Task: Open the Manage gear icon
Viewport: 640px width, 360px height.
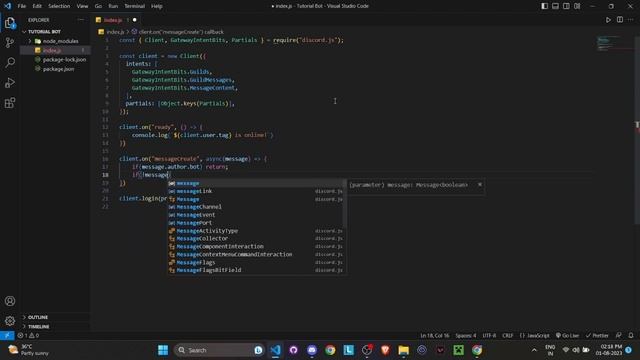Action: tap(10, 321)
